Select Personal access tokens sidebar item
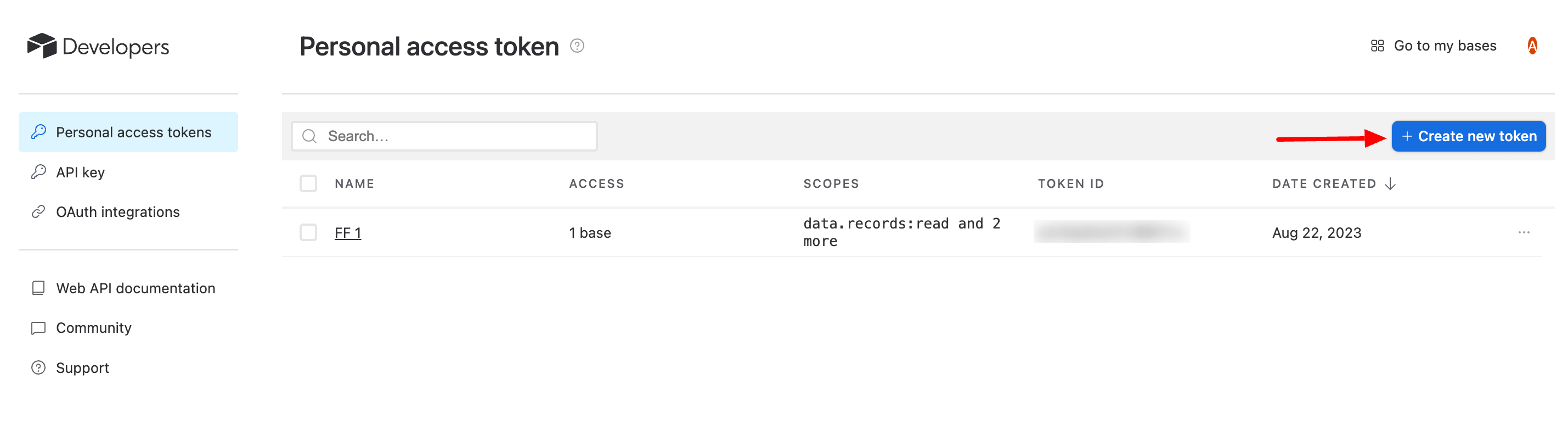This screenshot has width=1568, height=424. pyautogui.click(x=133, y=132)
